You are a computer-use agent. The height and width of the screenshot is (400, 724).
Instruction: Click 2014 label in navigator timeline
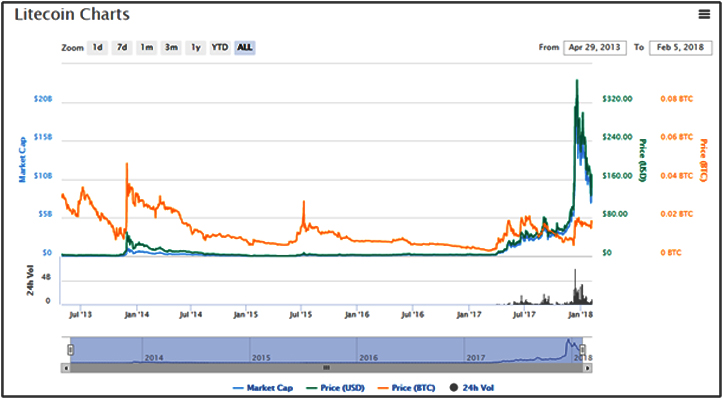click(x=155, y=358)
